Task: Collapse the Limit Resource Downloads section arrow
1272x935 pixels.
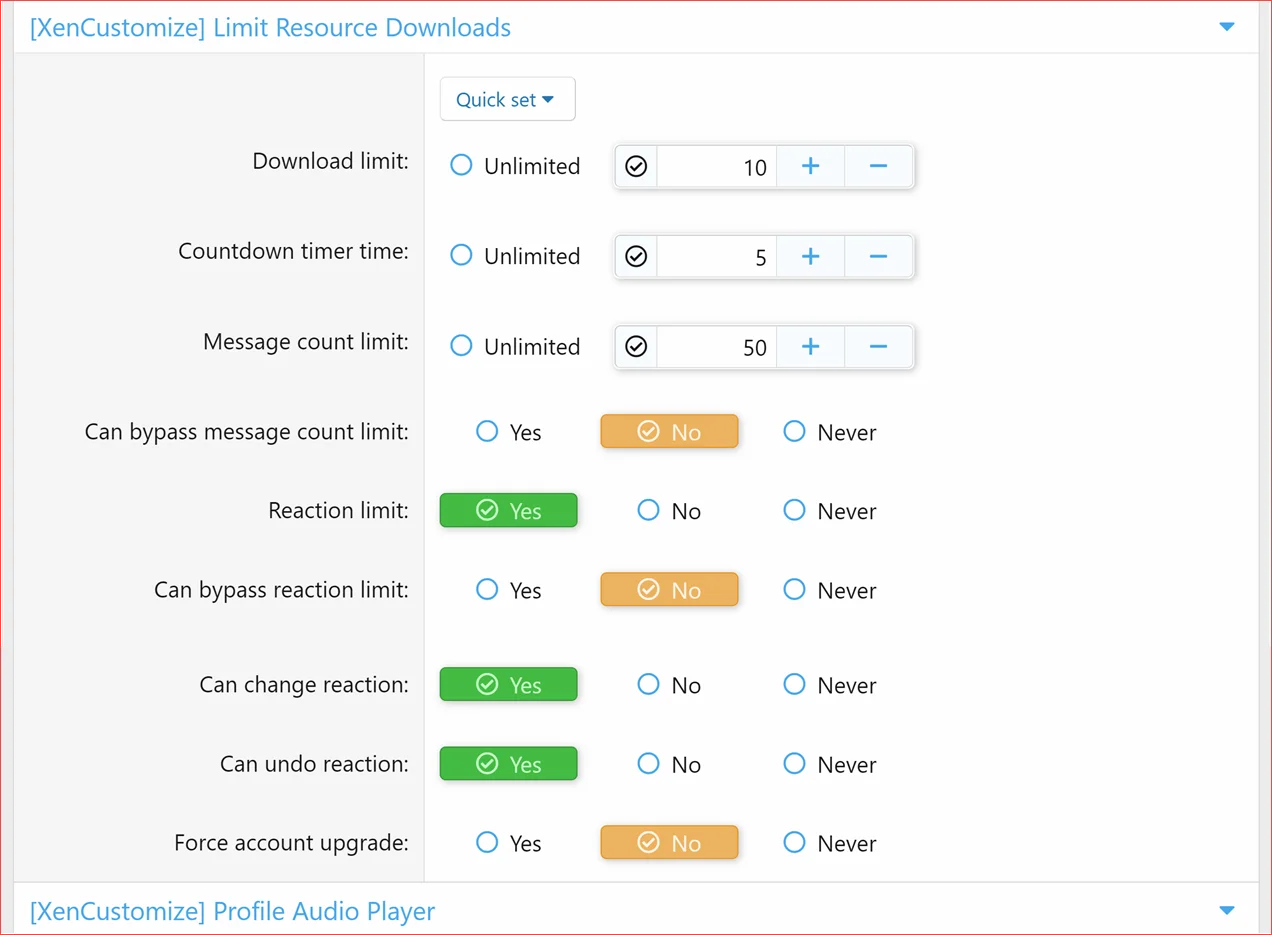Action: [1227, 27]
